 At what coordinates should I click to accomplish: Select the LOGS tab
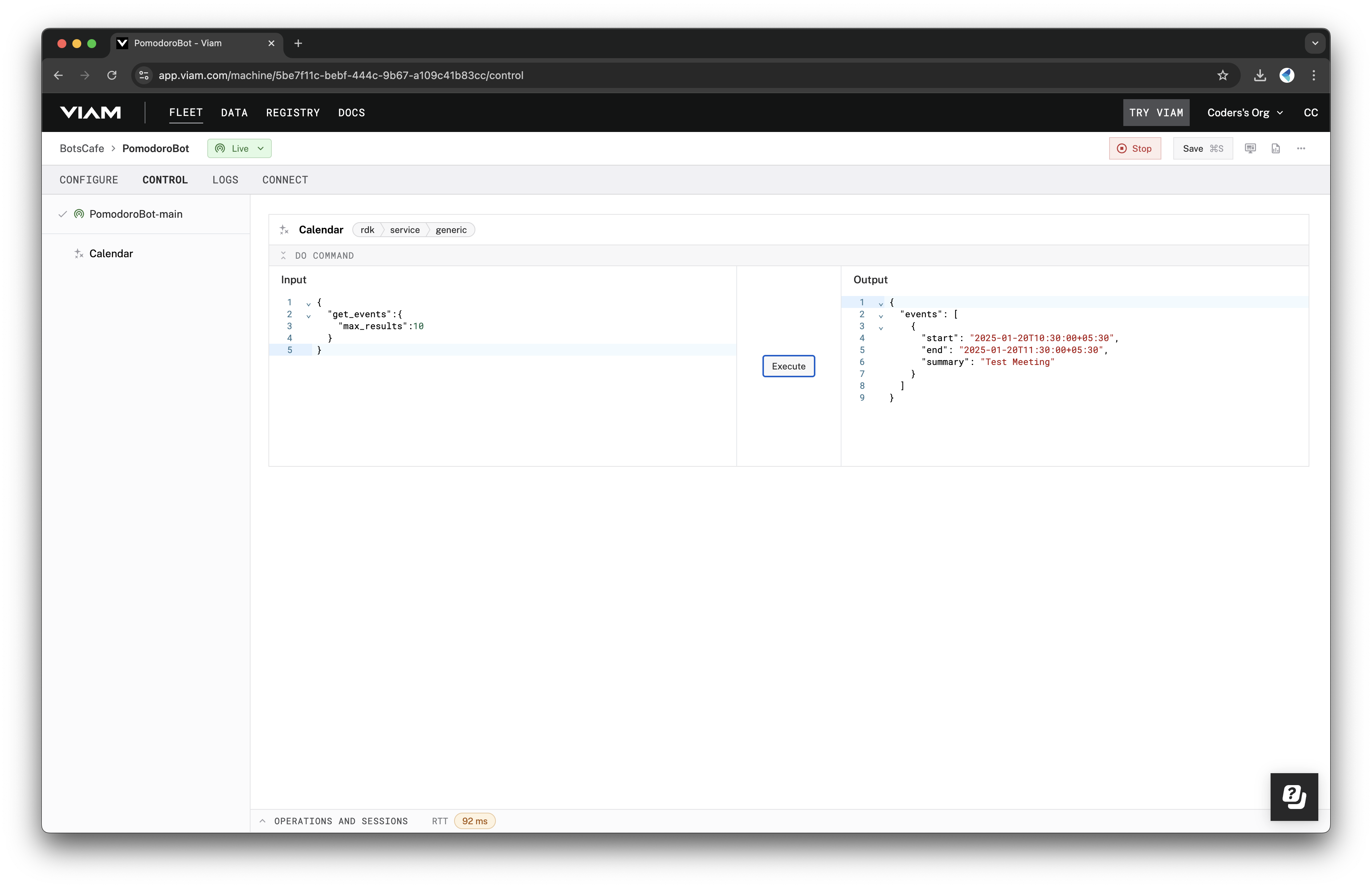pos(224,180)
